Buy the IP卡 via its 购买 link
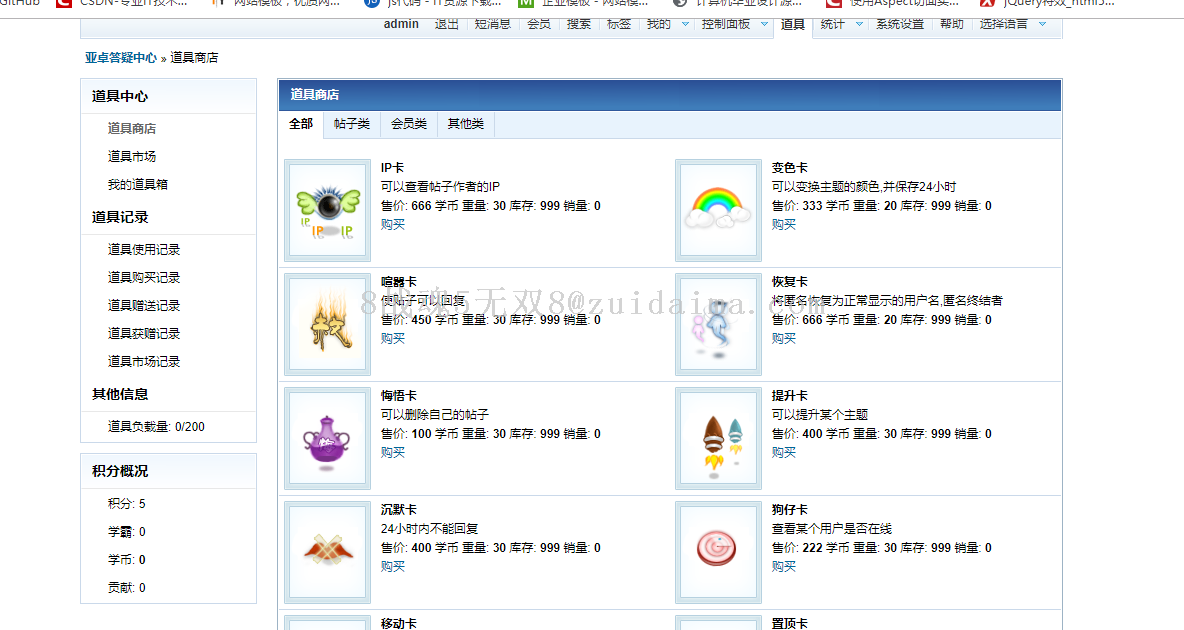The height and width of the screenshot is (630, 1184). point(393,224)
